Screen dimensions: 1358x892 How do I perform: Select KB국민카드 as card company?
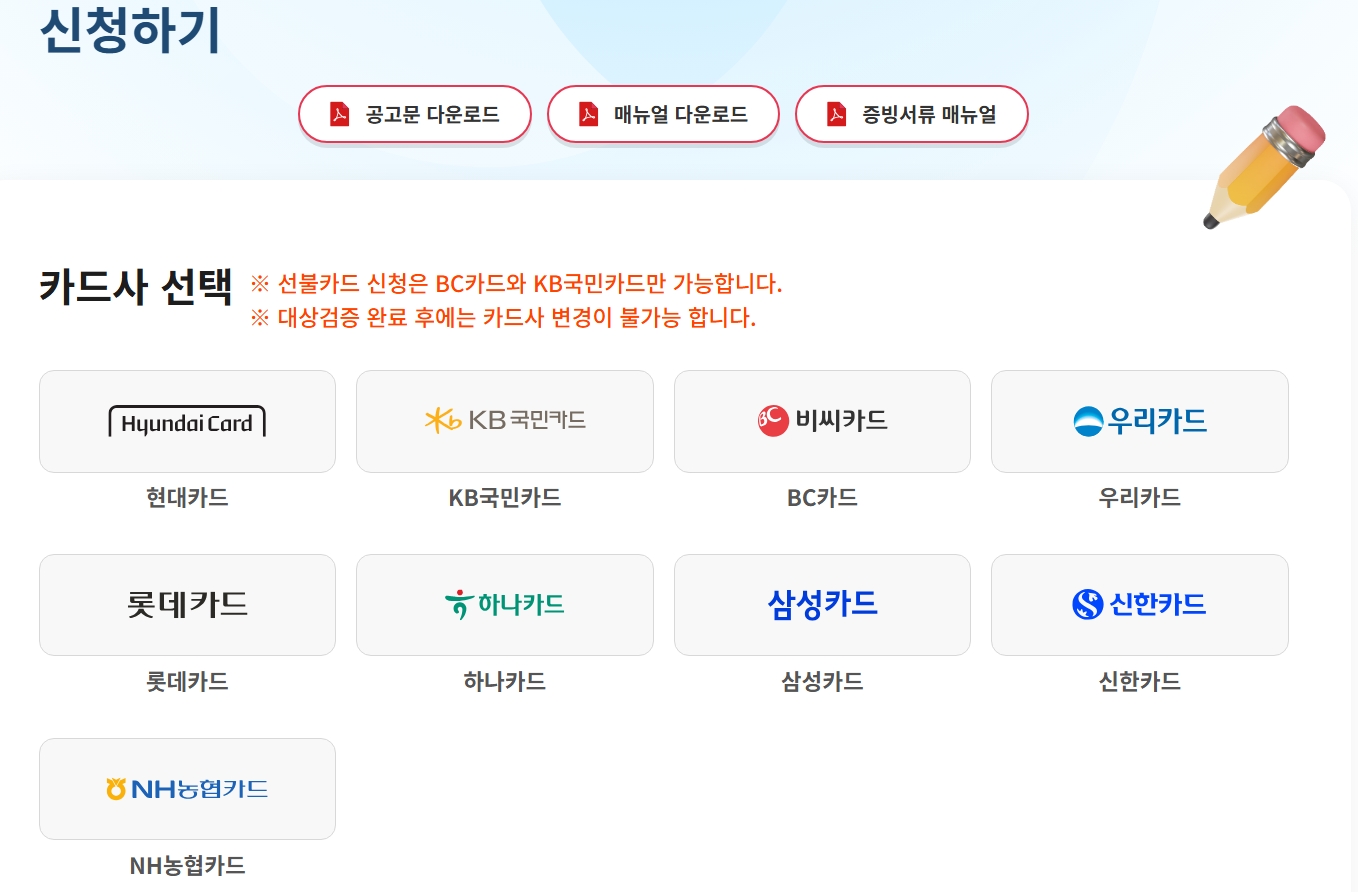(x=504, y=420)
